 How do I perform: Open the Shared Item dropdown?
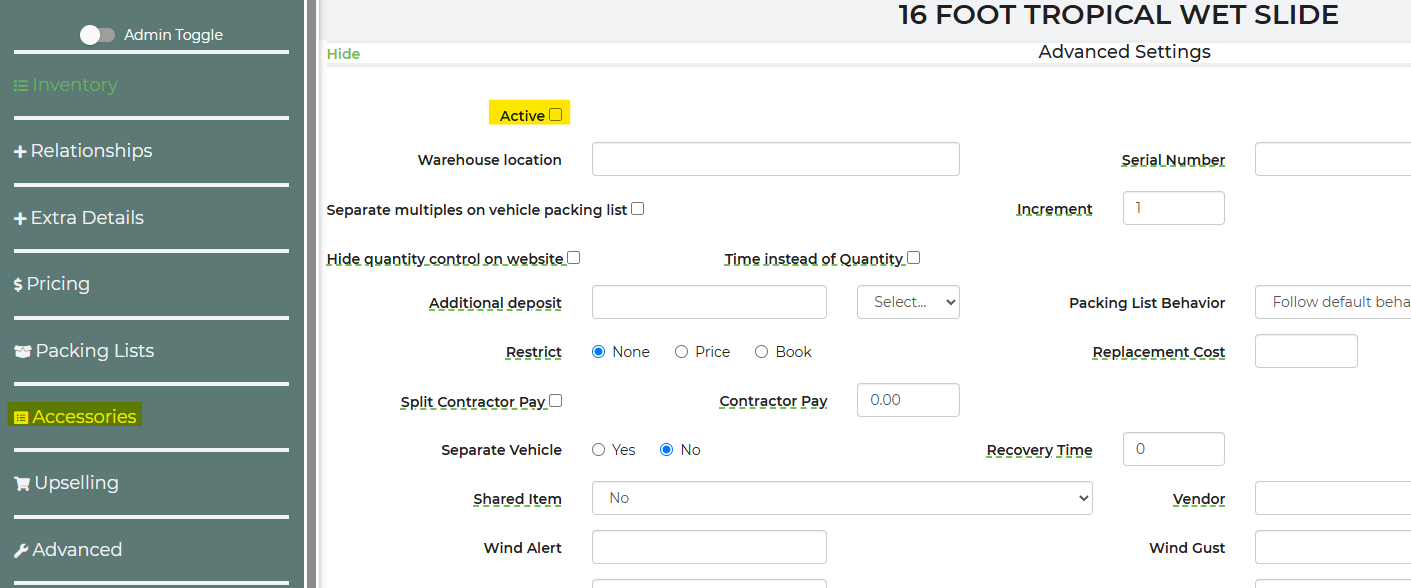(x=841, y=498)
